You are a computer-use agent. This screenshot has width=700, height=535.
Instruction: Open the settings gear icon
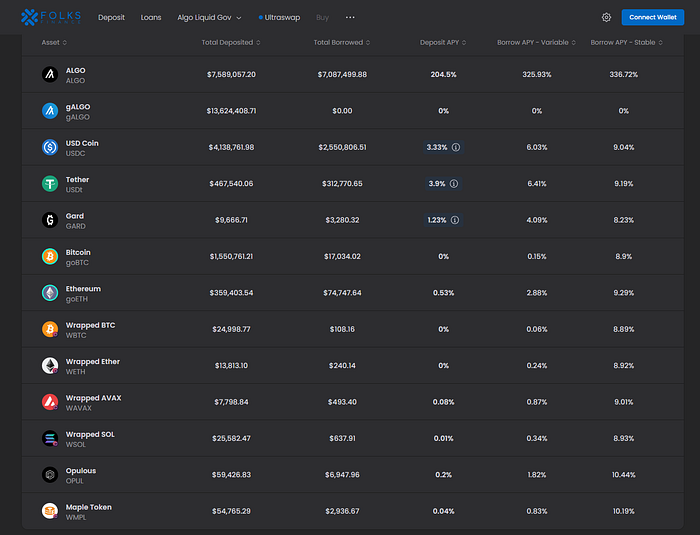pyautogui.click(x=606, y=17)
